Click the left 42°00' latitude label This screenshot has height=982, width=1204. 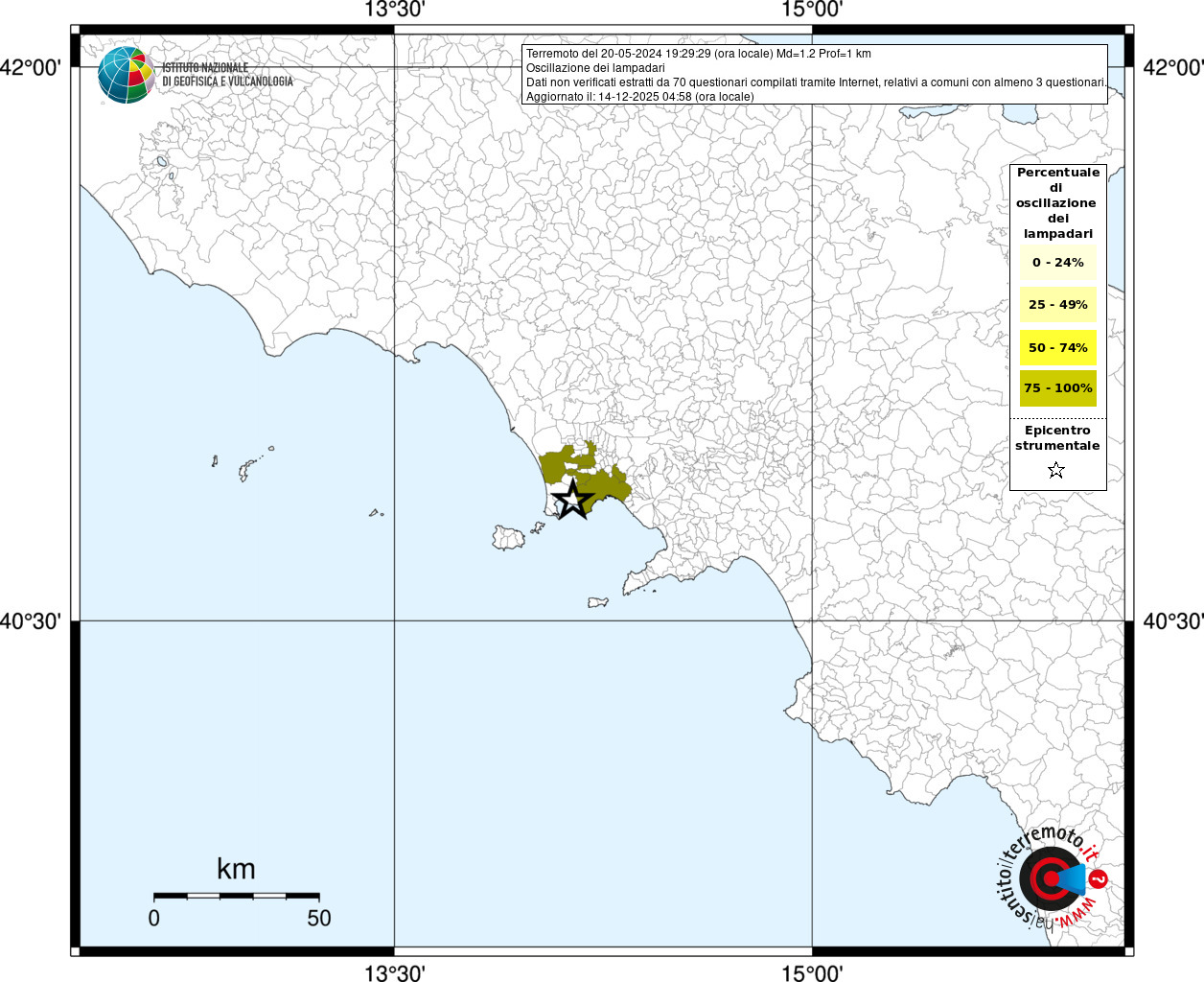31,67
